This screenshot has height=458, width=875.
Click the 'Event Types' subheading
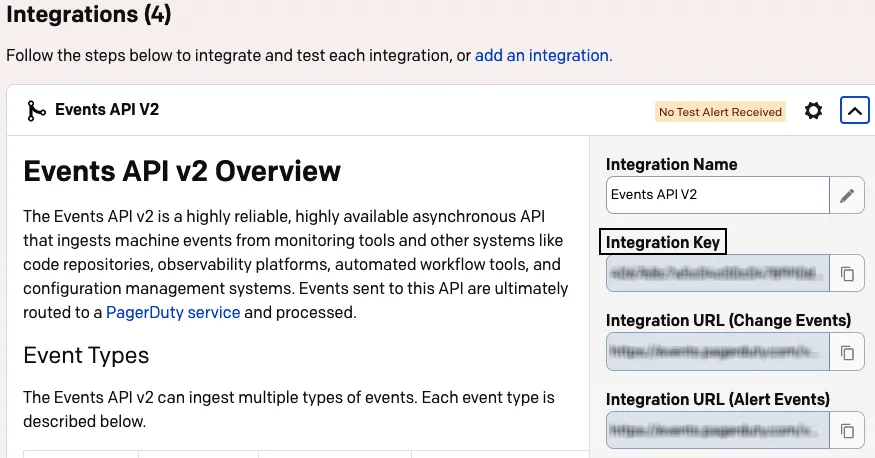(x=86, y=355)
